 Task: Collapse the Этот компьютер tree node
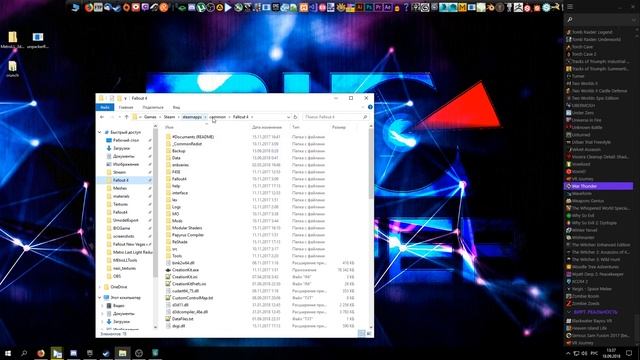(x=100, y=298)
